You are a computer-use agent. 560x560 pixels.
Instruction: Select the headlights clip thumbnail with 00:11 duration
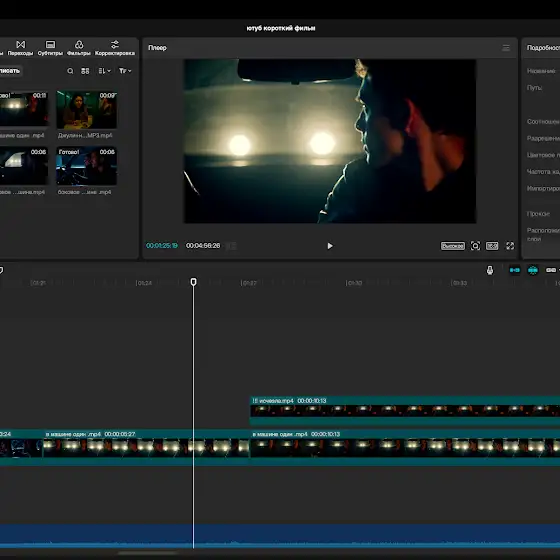24,109
